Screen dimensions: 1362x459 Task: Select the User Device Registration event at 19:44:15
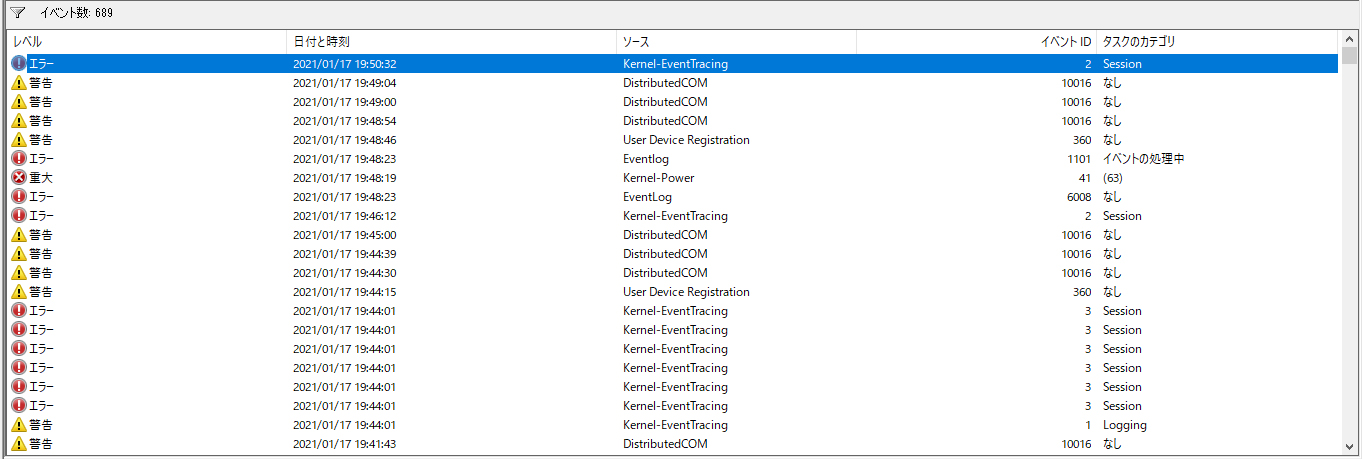pos(686,292)
